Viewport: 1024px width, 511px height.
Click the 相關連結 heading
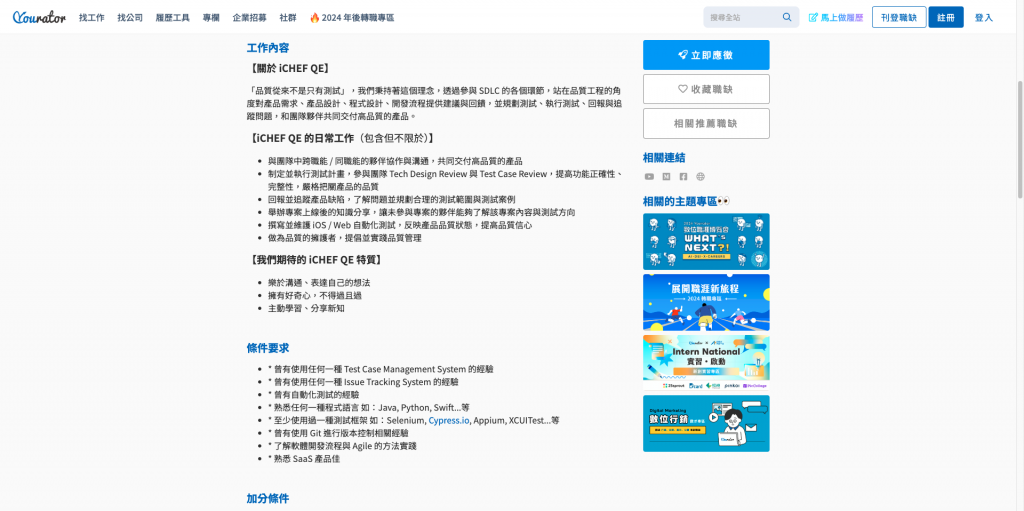click(664, 157)
